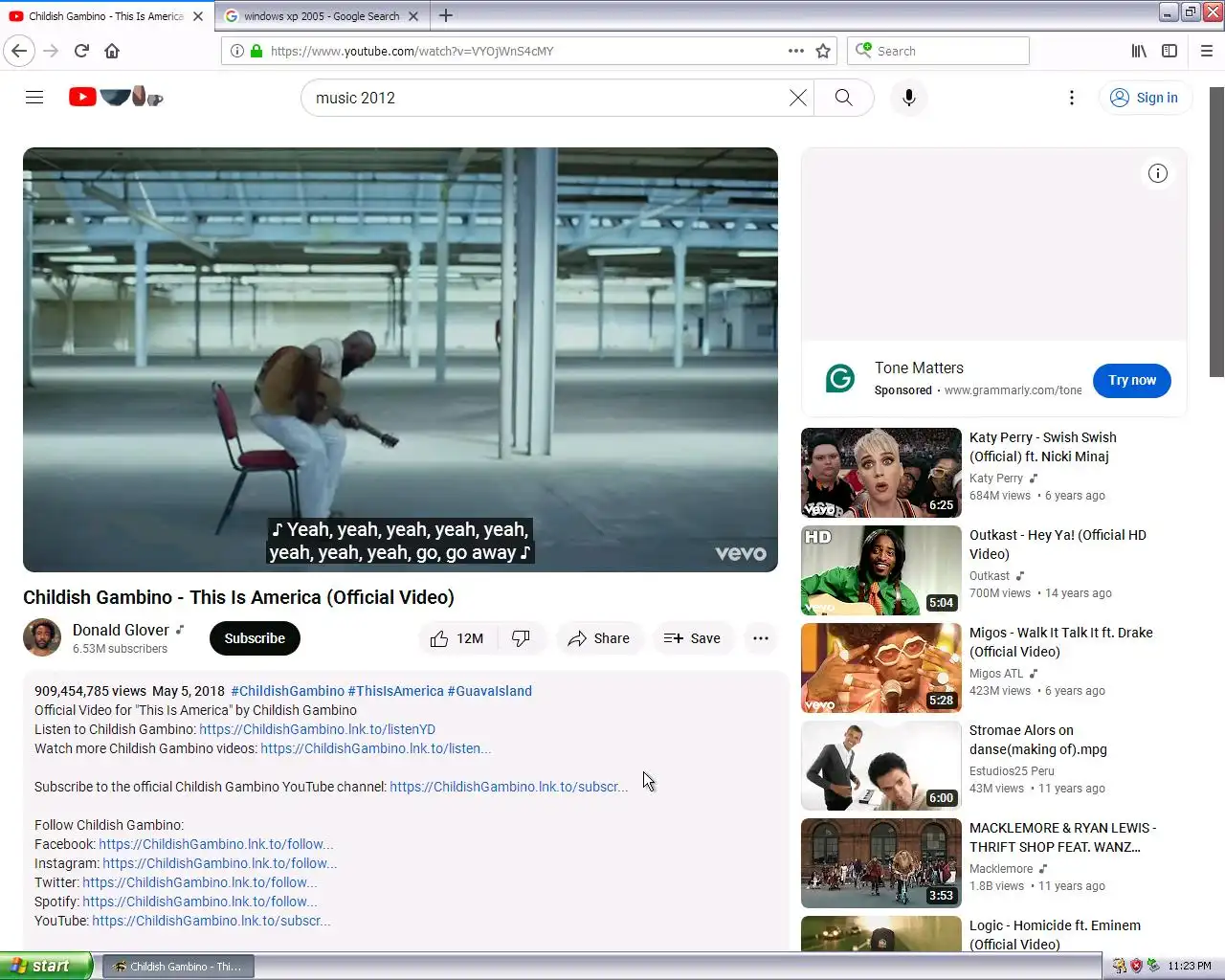
Task: Open the YouTube settings three-dot menu
Action: [x=1072, y=98]
